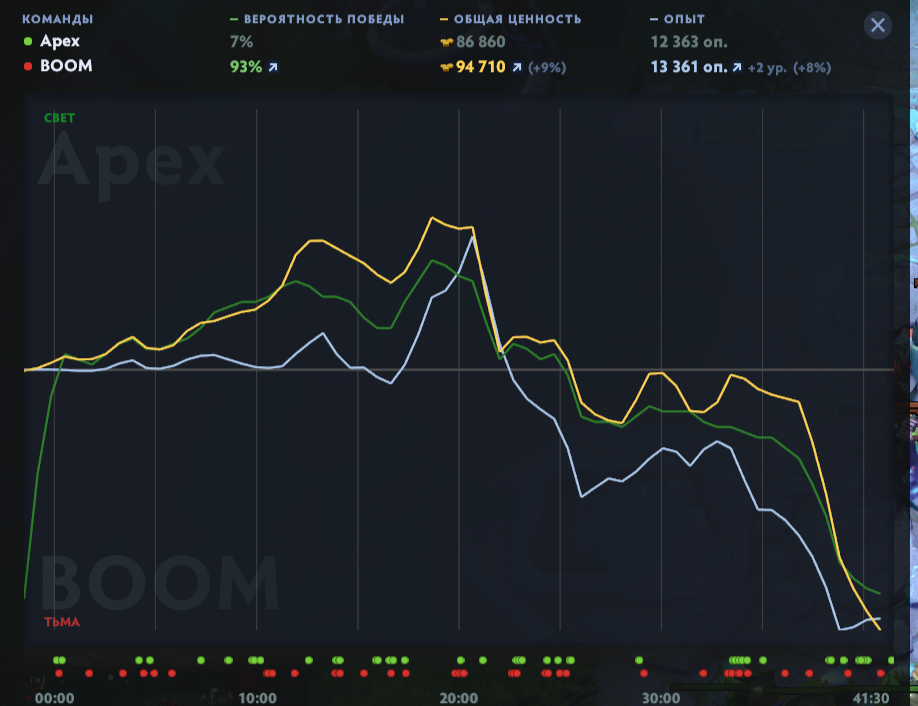Click the 00:00 time label
The image size is (918, 706).
54,698
